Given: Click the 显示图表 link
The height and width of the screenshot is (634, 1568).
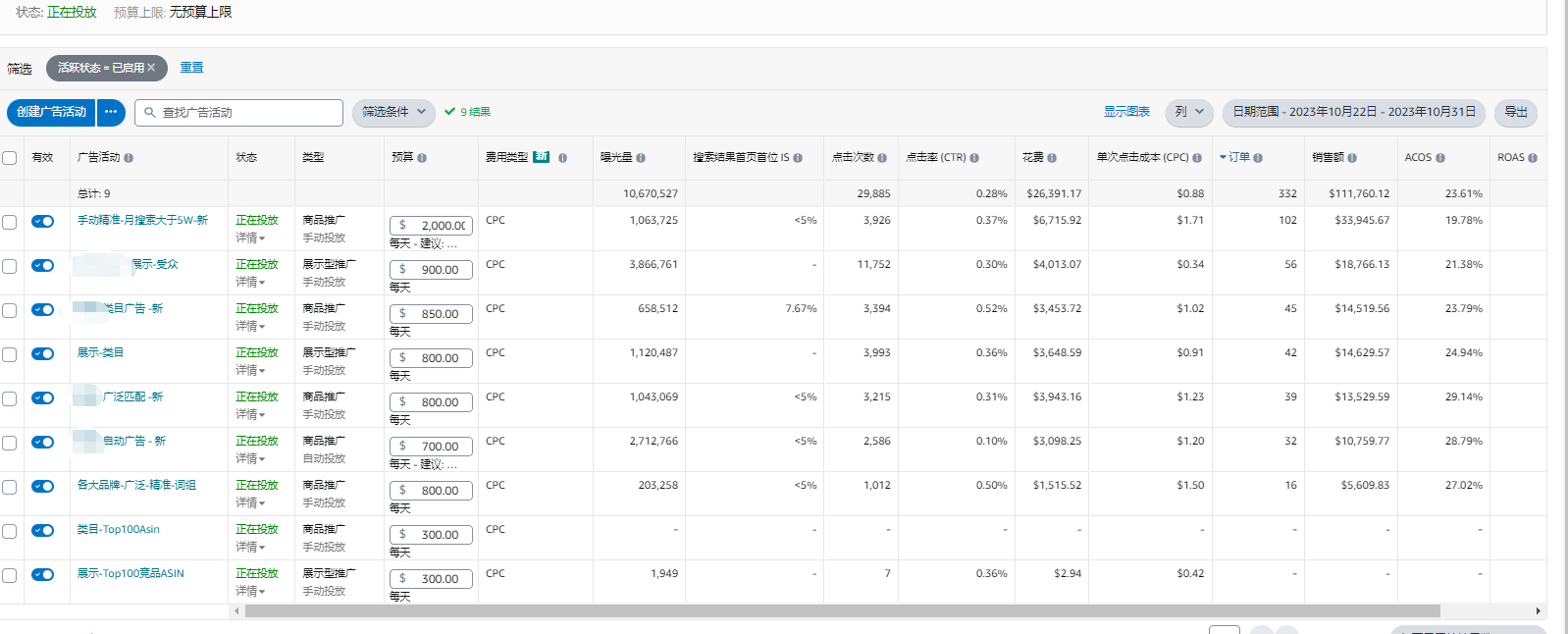Looking at the screenshot, I should 1126,112.
